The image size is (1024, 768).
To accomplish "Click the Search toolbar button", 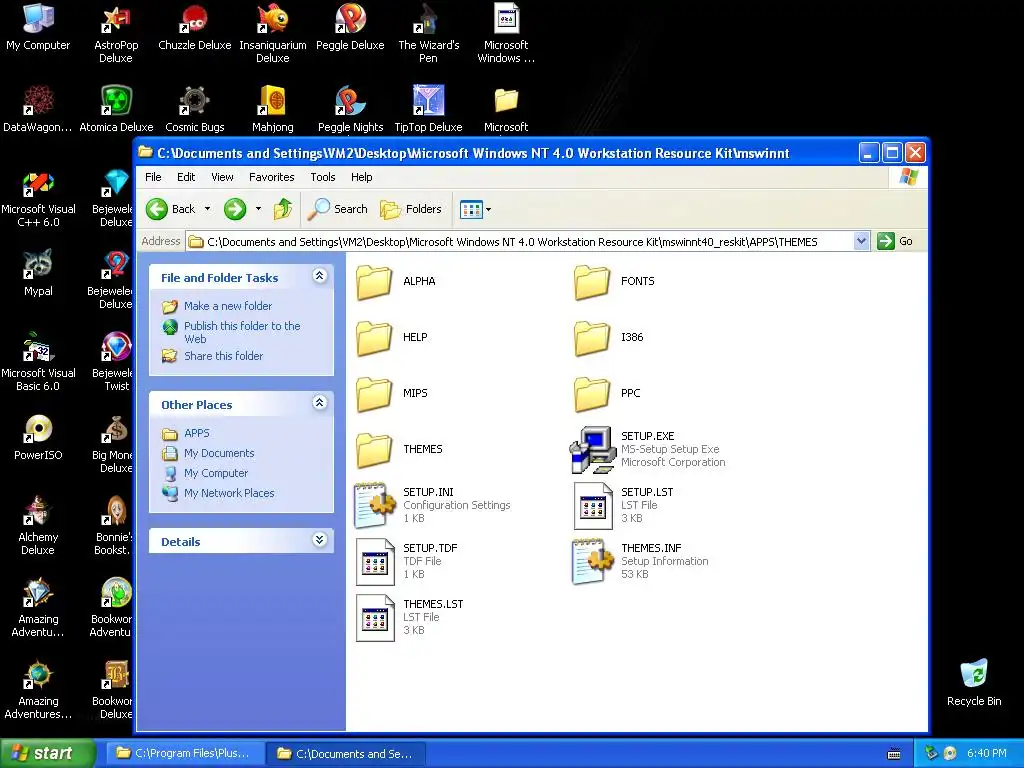I will [x=338, y=209].
